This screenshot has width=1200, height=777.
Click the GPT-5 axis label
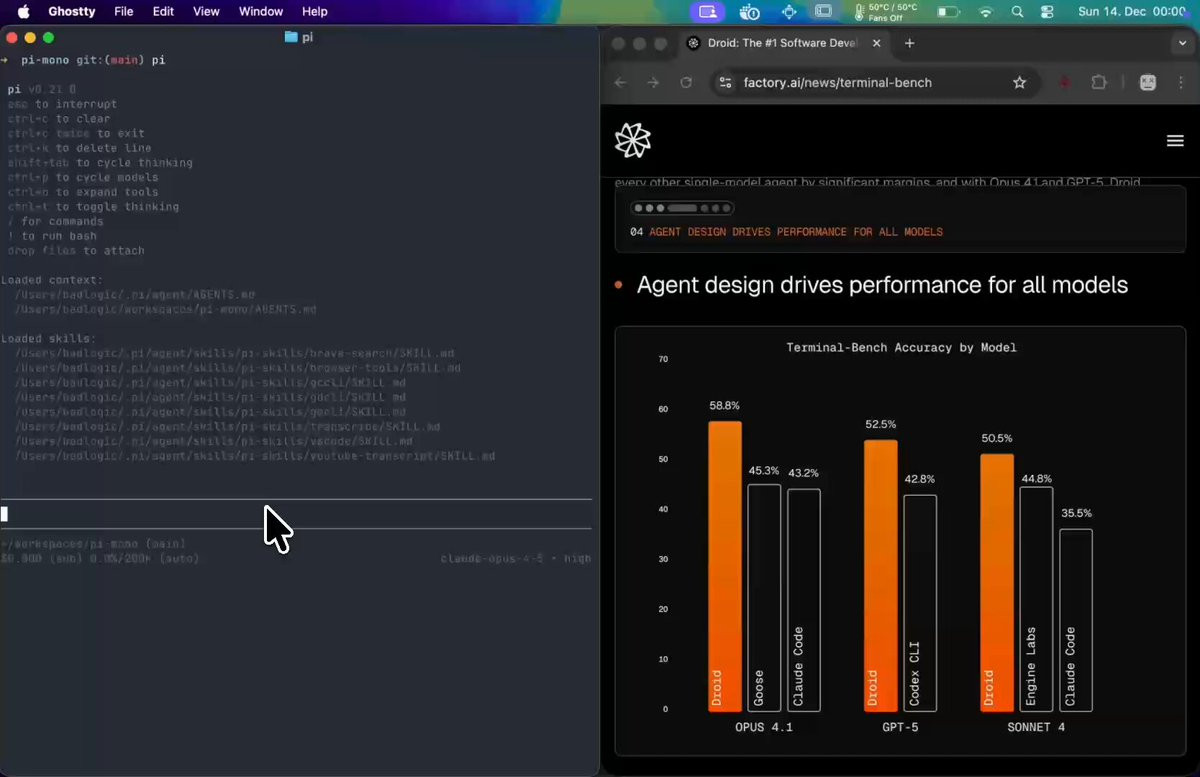click(x=900, y=727)
